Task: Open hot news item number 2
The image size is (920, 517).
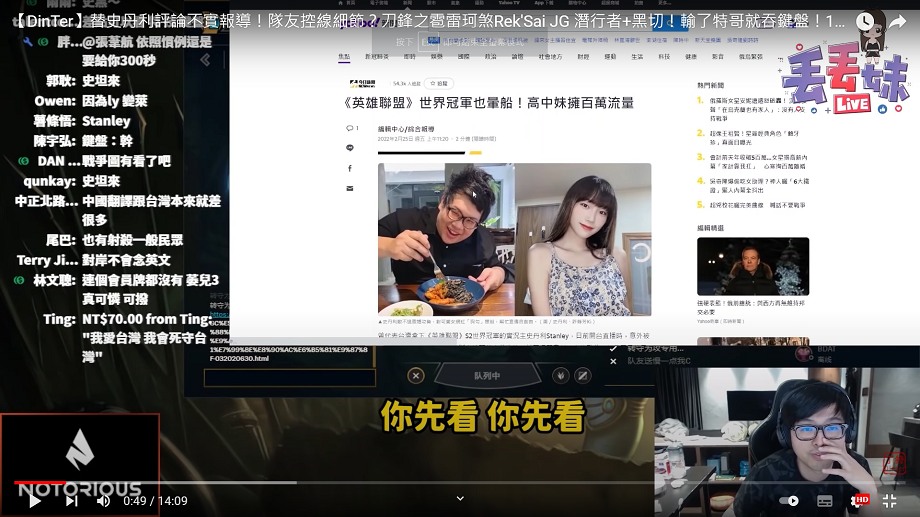Action: pyautogui.click(x=748, y=137)
